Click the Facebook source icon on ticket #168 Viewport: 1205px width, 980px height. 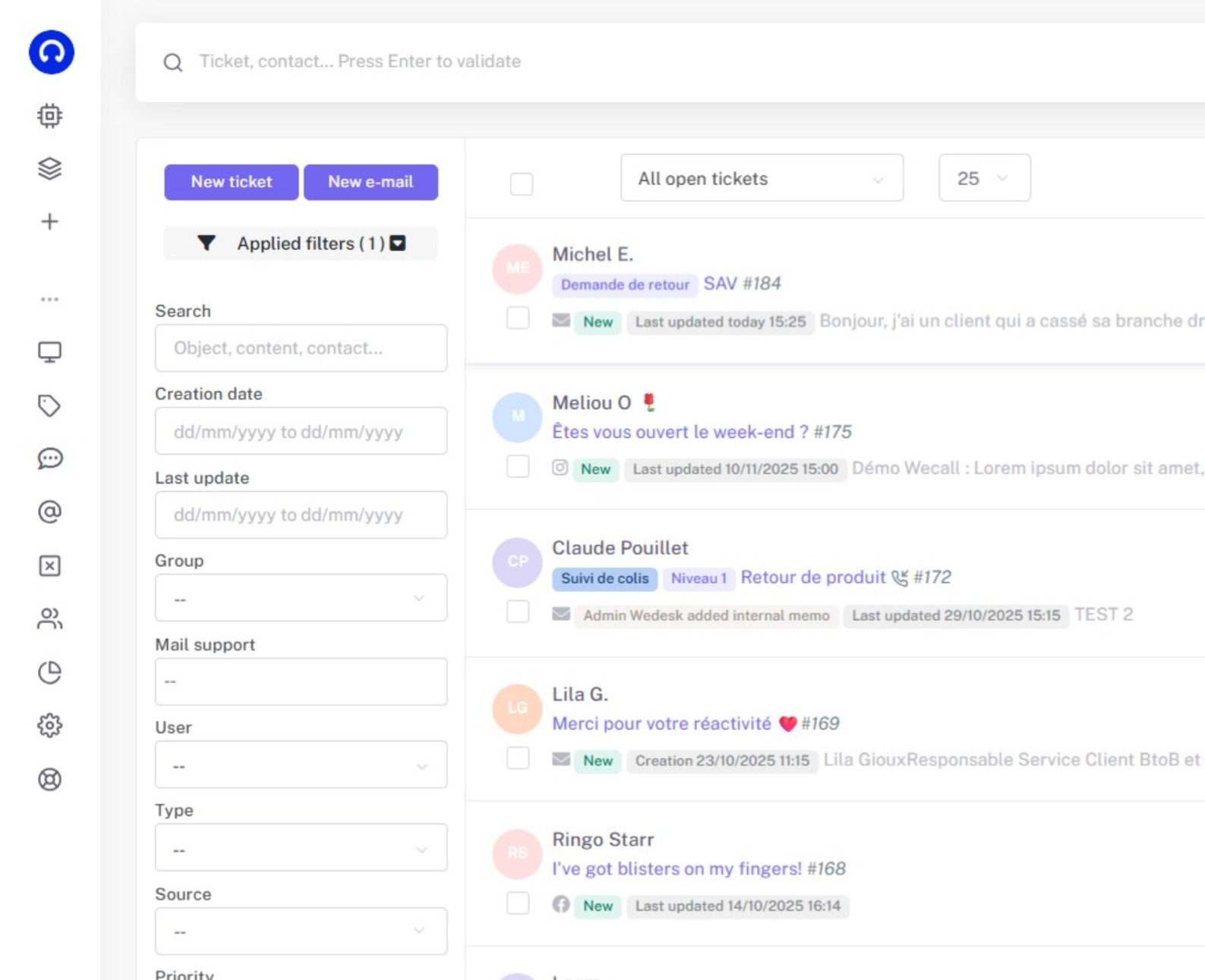[x=561, y=904]
